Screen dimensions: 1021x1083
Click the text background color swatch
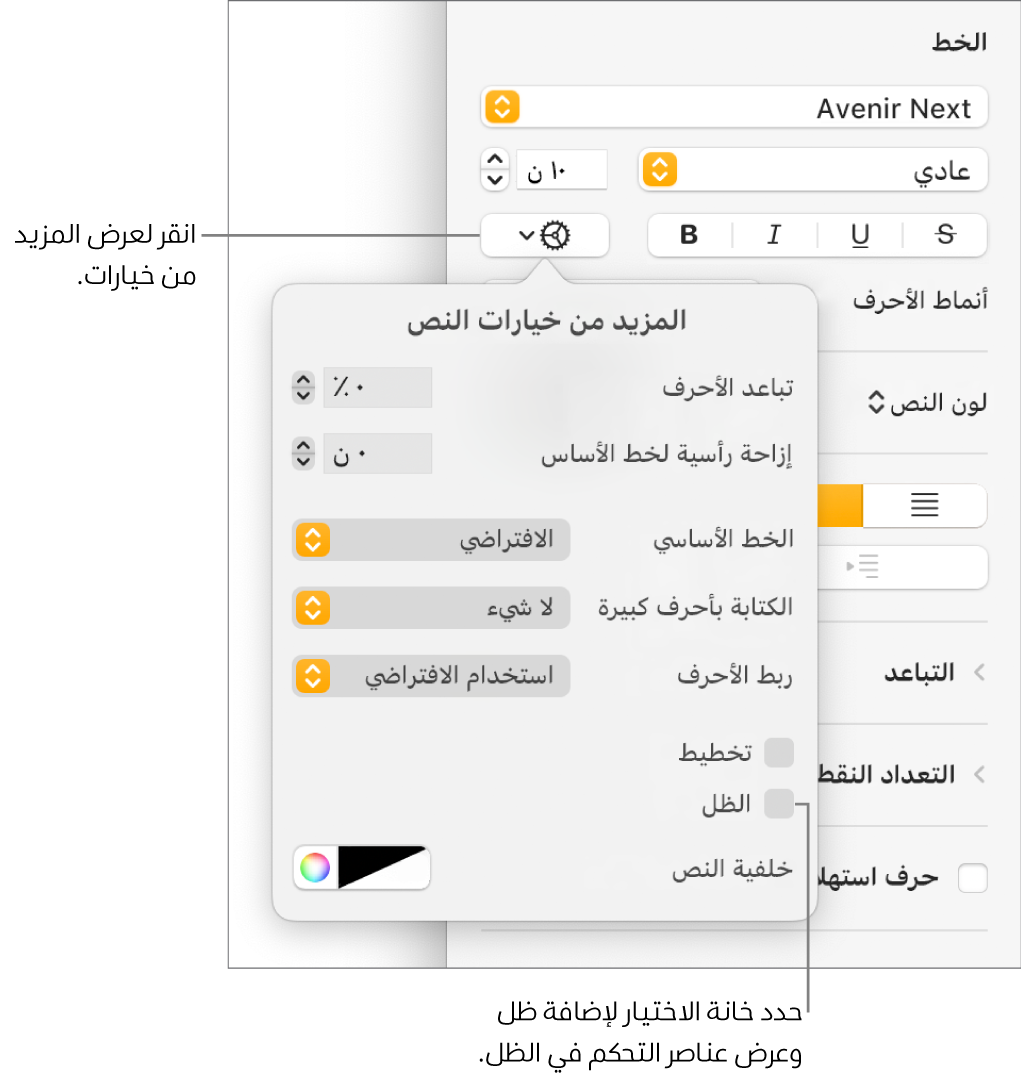383,868
